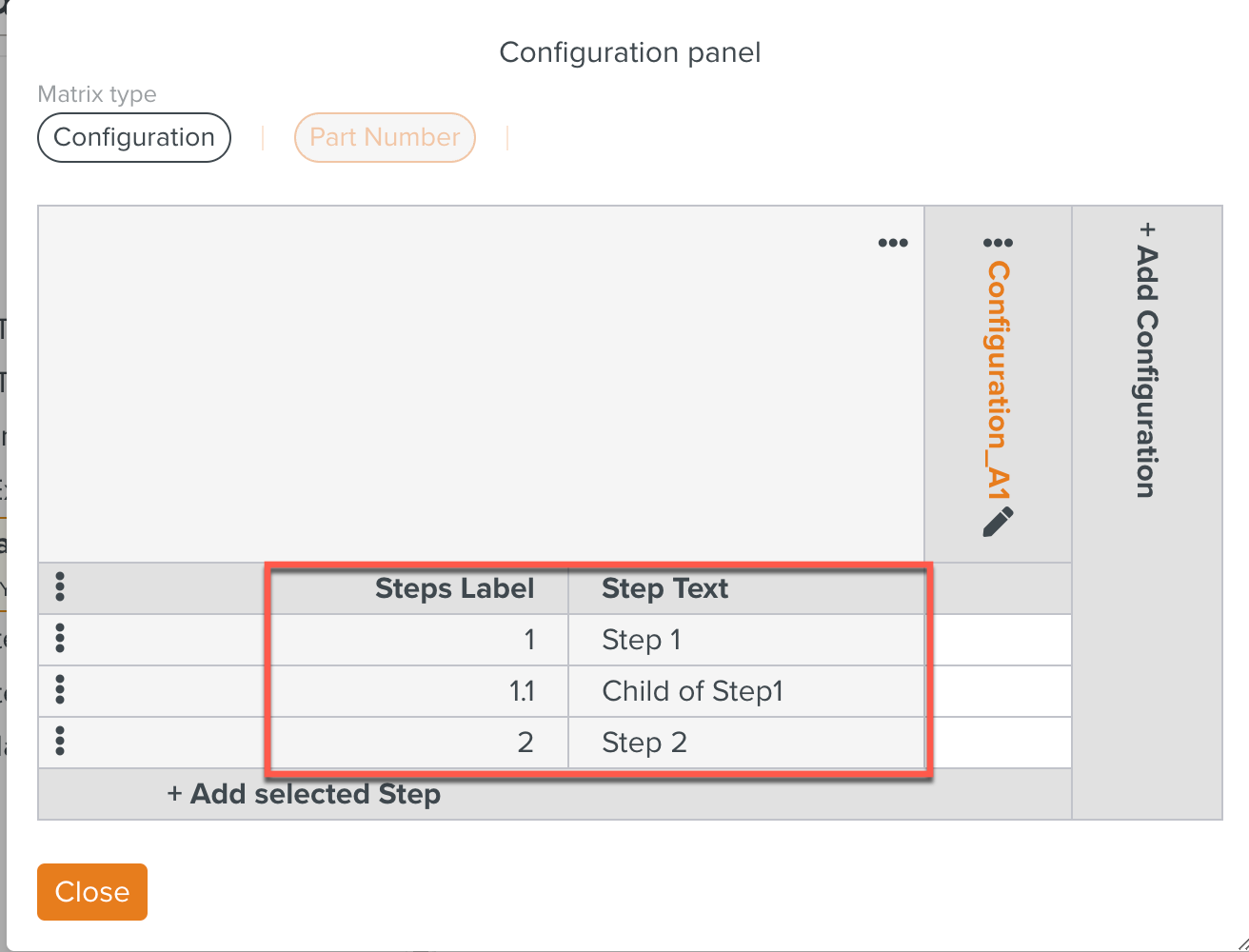Open the three-dot menu above Configuration_A1
This screenshot has height=952, width=1249.
coord(998,243)
